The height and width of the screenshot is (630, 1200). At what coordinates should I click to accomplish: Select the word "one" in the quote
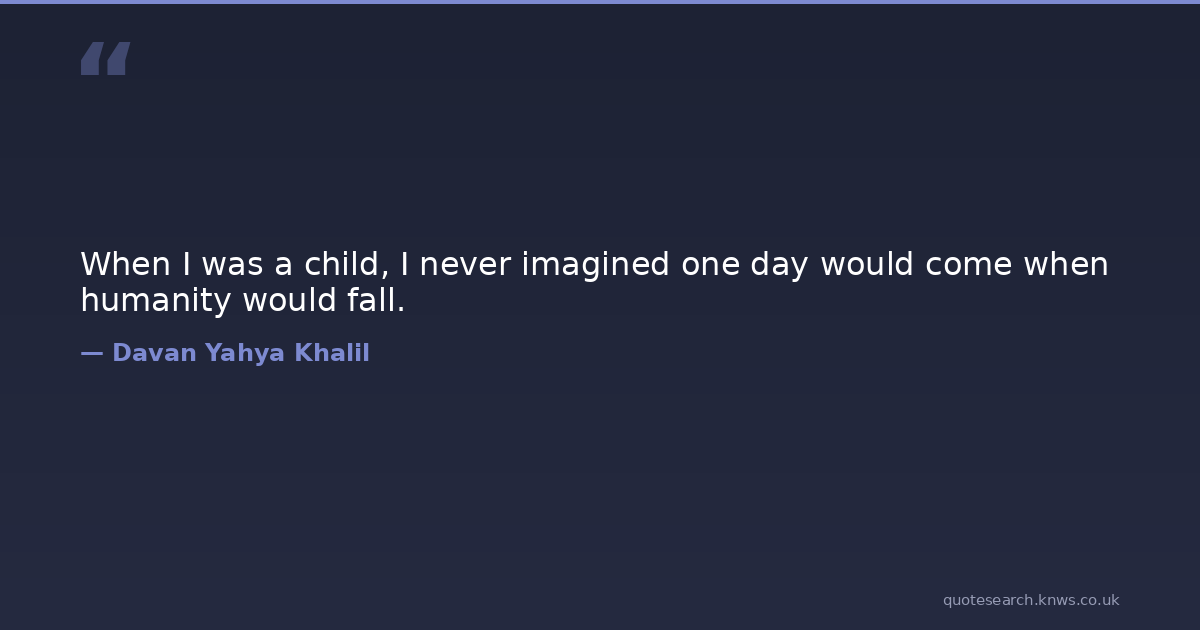point(711,265)
